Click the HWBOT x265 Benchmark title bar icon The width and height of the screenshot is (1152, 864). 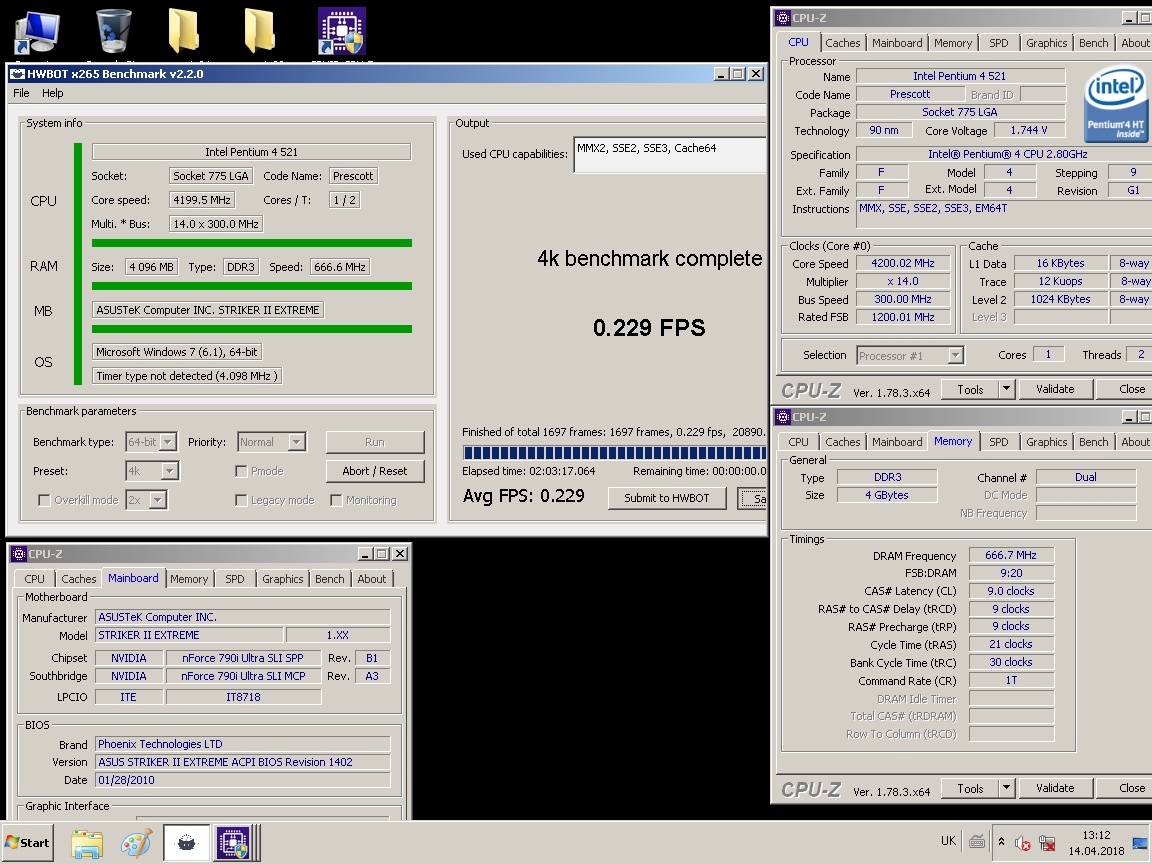(18, 73)
